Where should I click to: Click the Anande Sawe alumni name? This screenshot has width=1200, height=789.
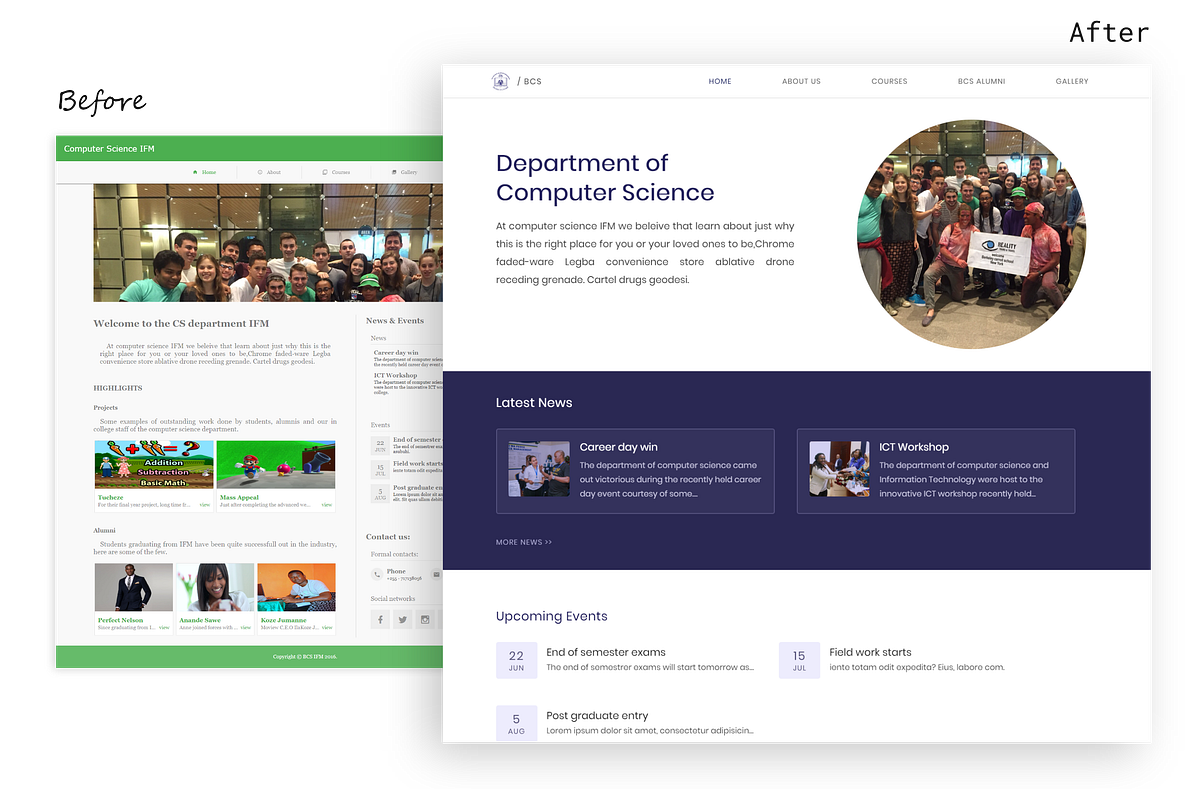(200, 620)
